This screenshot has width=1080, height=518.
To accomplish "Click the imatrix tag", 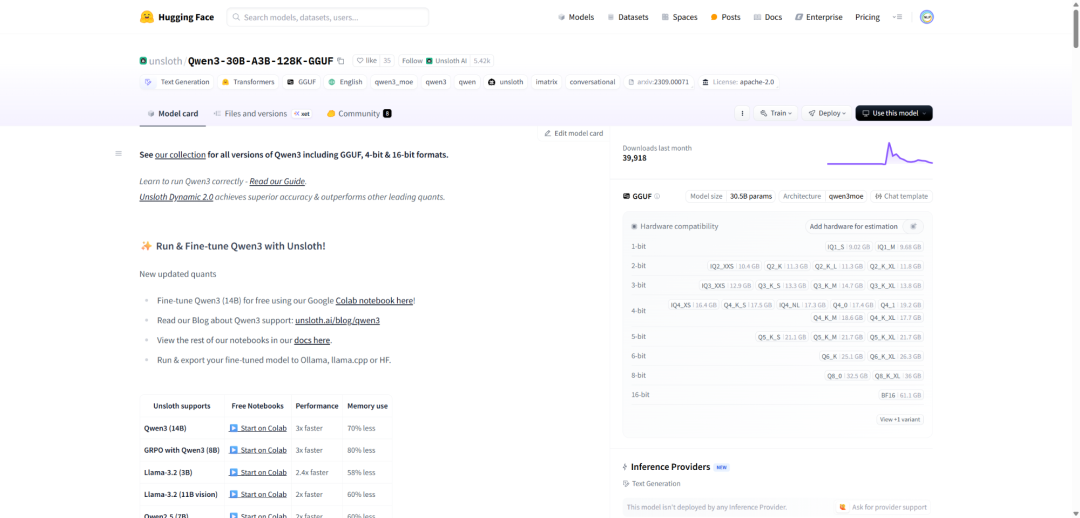I will [547, 82].
